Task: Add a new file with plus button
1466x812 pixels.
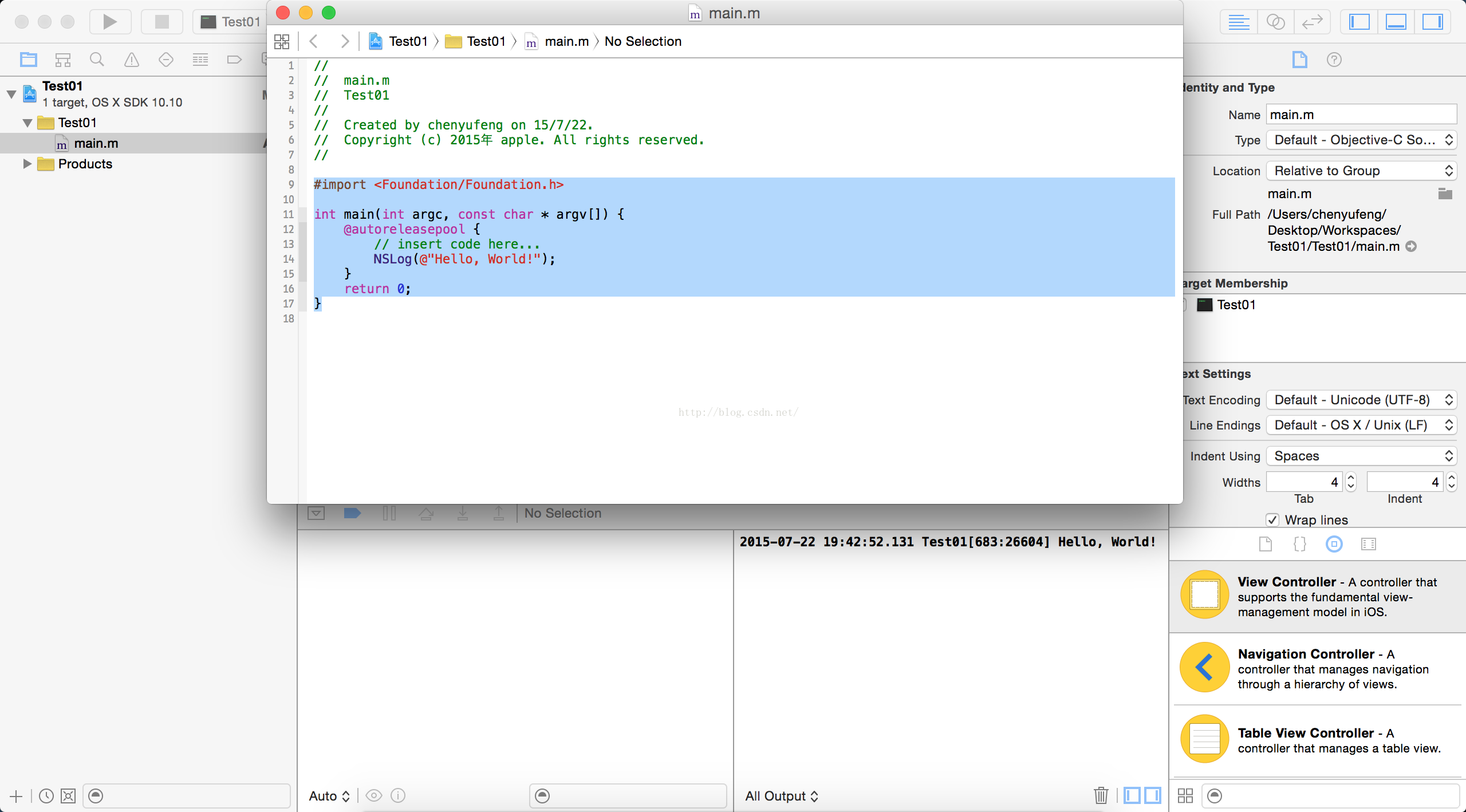Action: click(16, 796)
